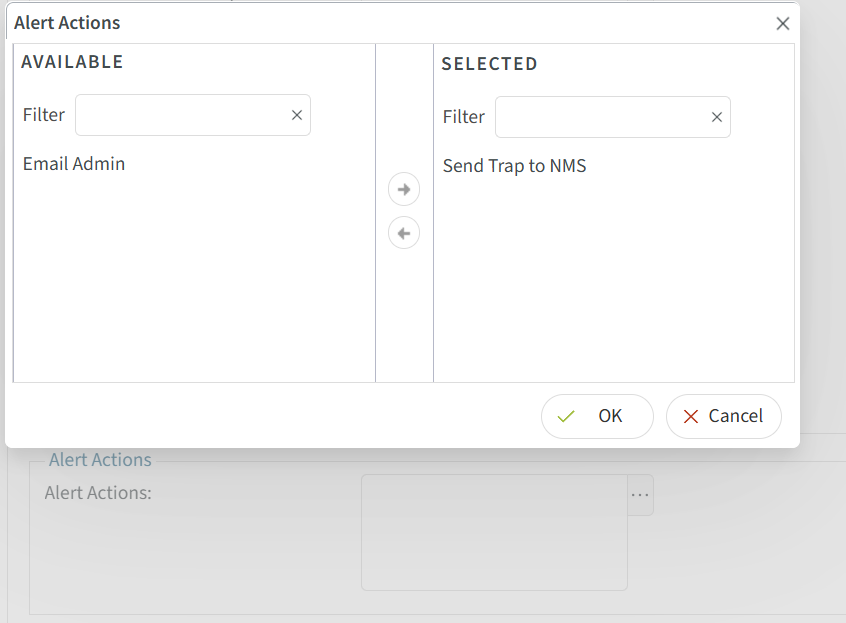Image resolution: width=846 pixels, height=623 pixels.
Task: Open the Alert Actions browse ellipsis button
Action: pos(639,495)
